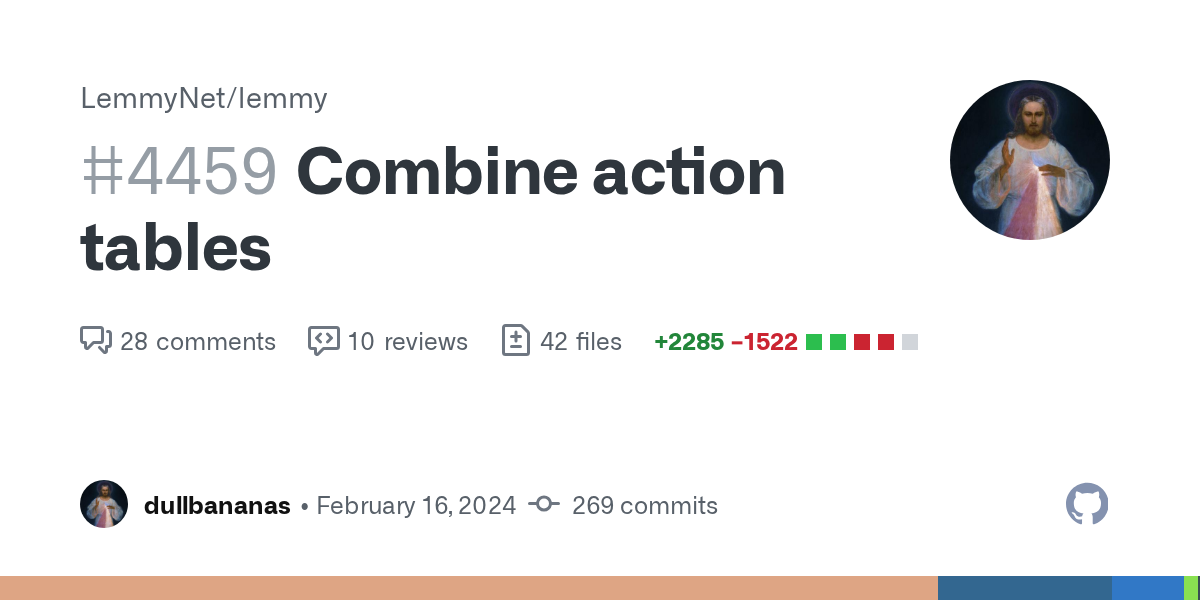Open the 10 reviews label

coord(408,342)
